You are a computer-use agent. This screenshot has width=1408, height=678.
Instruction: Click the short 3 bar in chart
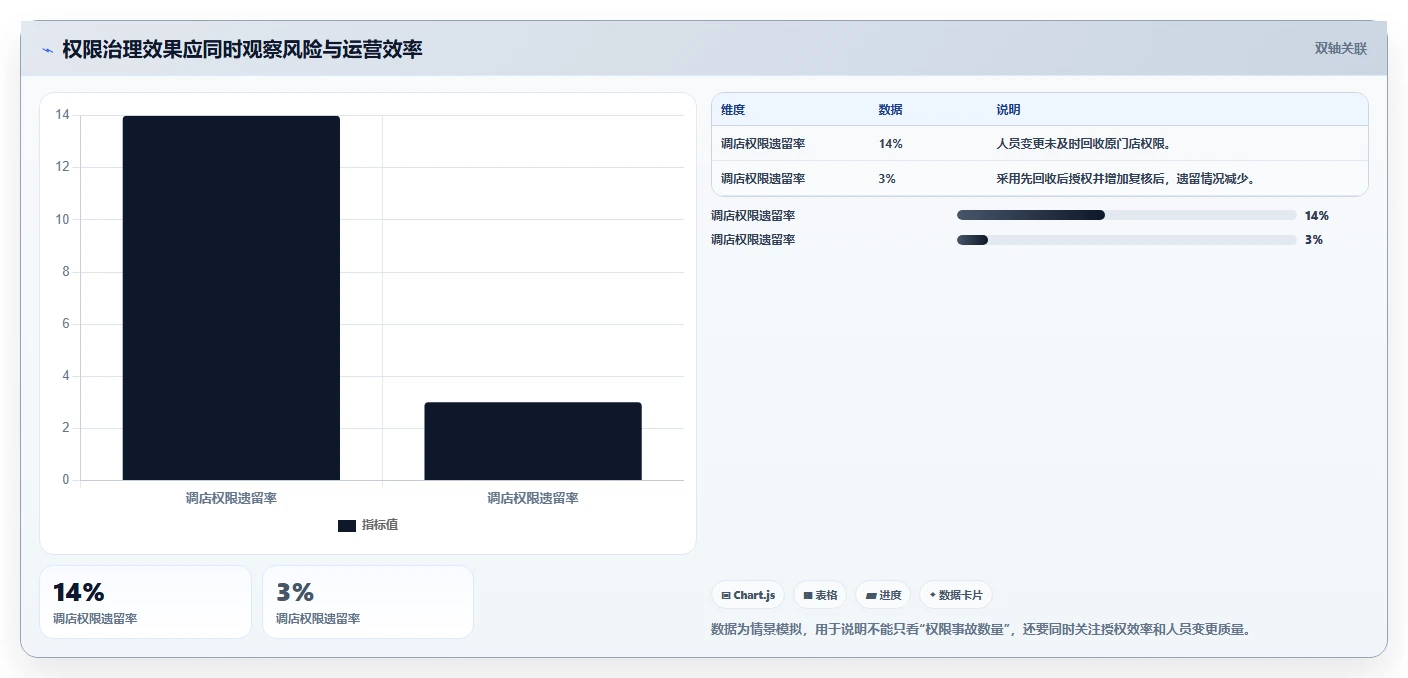pyautogui.click(x=533, y=441)
